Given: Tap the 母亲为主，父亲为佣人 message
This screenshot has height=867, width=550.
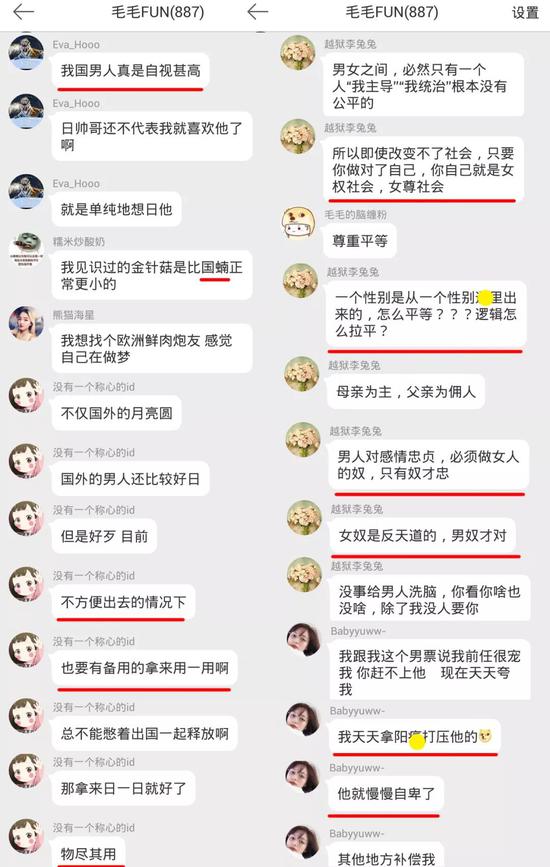Looking at the screenshot, I should pos(406,392).
